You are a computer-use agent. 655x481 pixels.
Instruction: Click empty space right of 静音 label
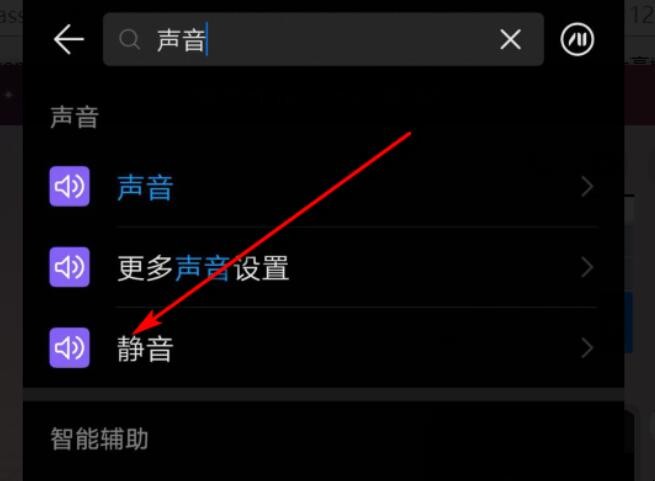tap(376, 349)
